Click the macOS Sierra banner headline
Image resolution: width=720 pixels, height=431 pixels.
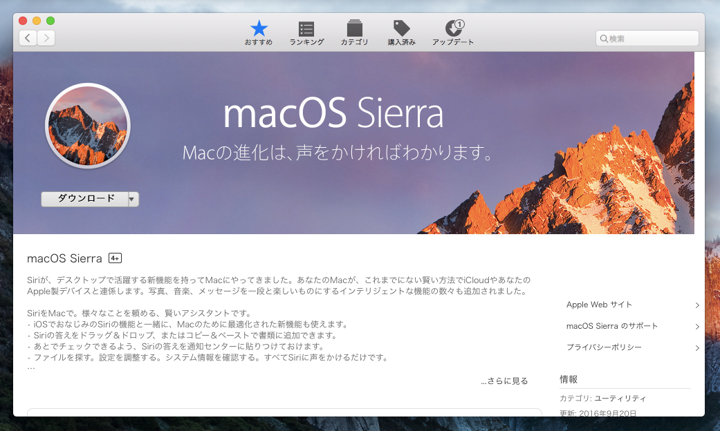click(333, 113)
